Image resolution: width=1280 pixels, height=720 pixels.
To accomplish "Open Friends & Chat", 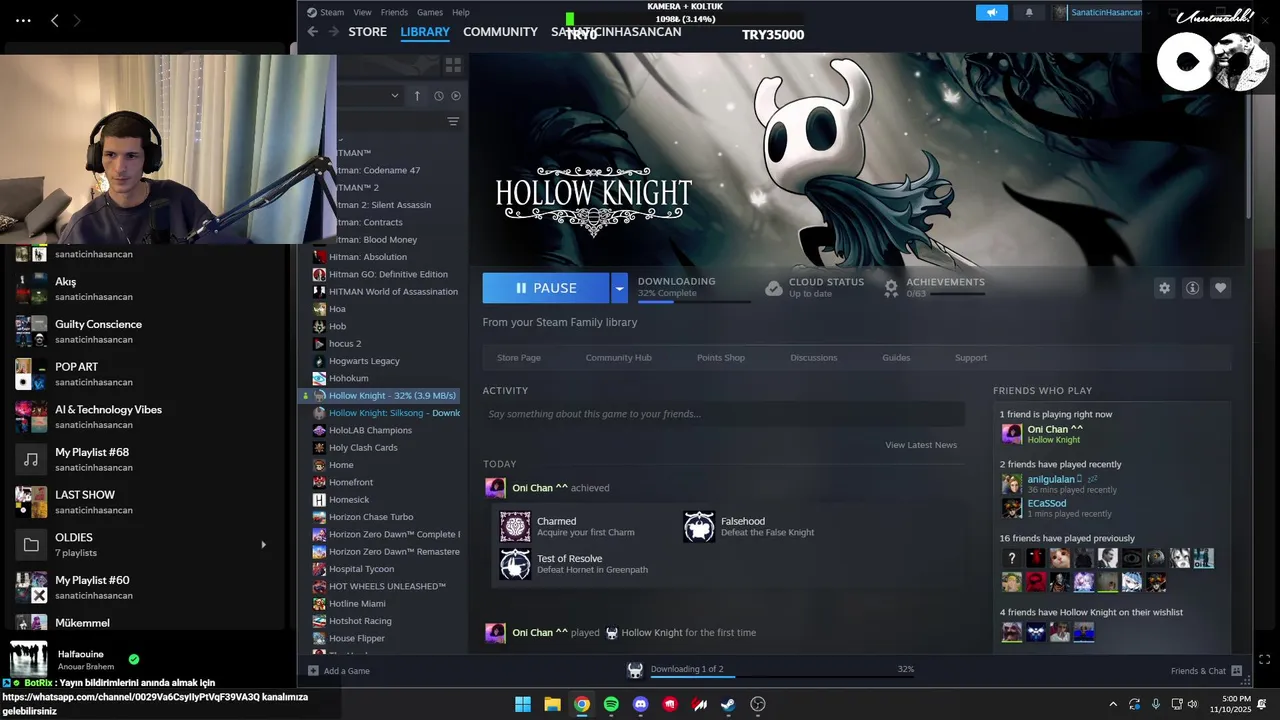I will pyautogui.click(x=1206, y=671).
